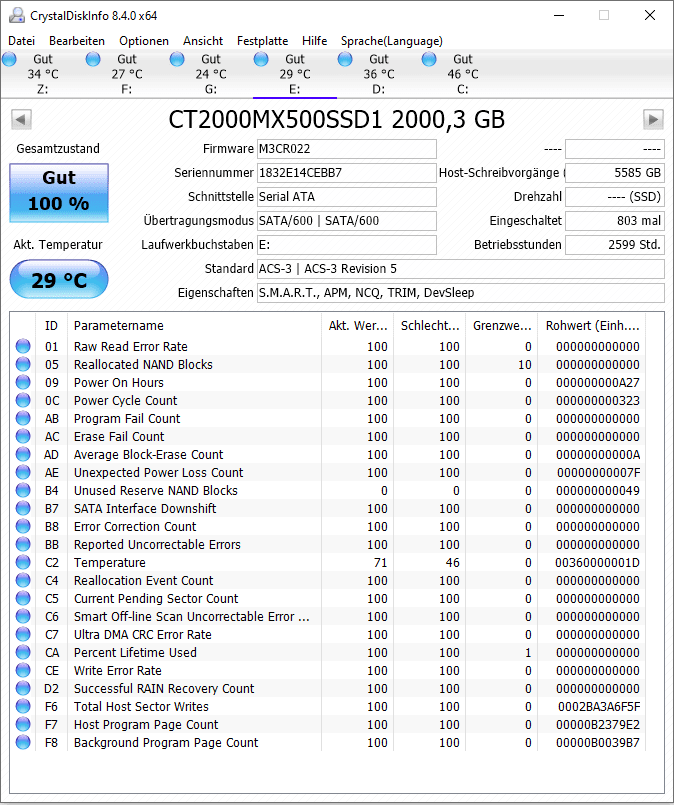Open the Datei menu

click(22, 41)
